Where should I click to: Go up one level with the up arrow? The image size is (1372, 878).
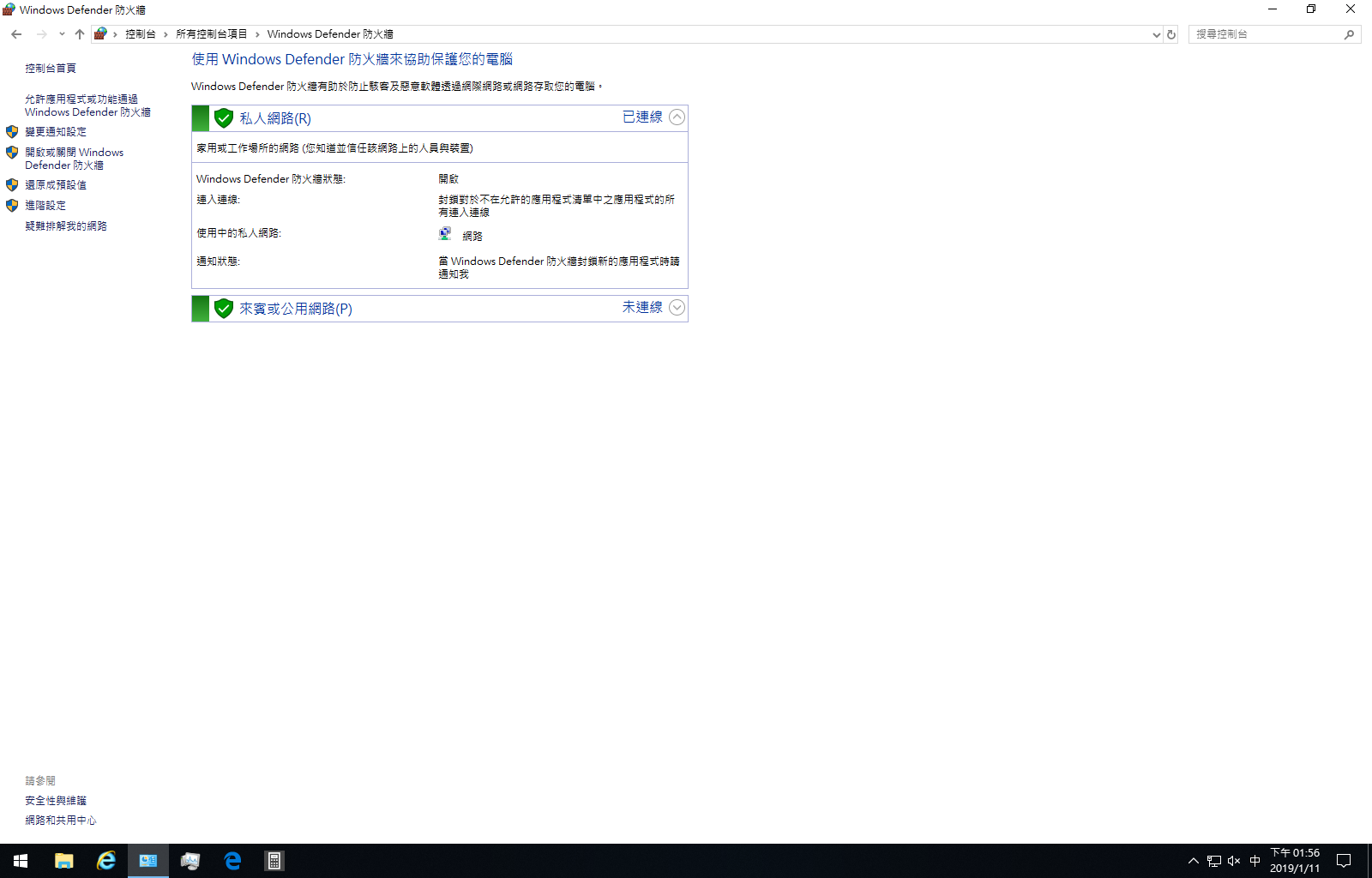(x=80, y=34)
